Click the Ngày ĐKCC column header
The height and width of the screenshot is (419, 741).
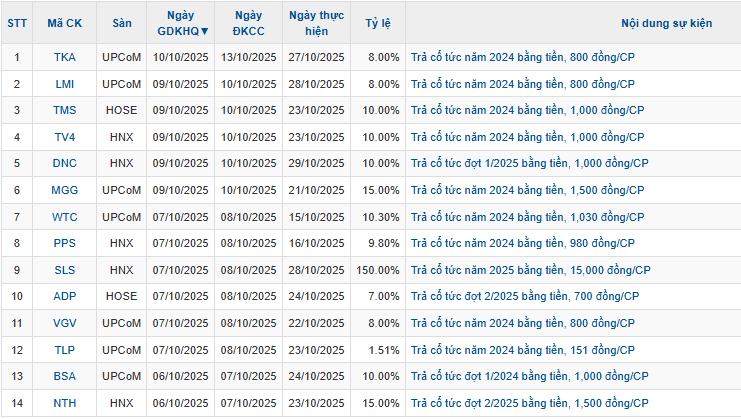click(248, 23)
